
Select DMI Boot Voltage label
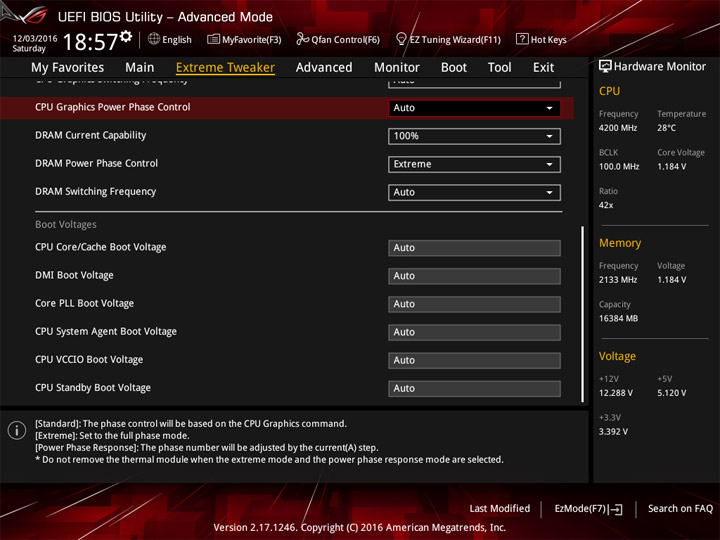pyautogui.click(x=74, y=275)
